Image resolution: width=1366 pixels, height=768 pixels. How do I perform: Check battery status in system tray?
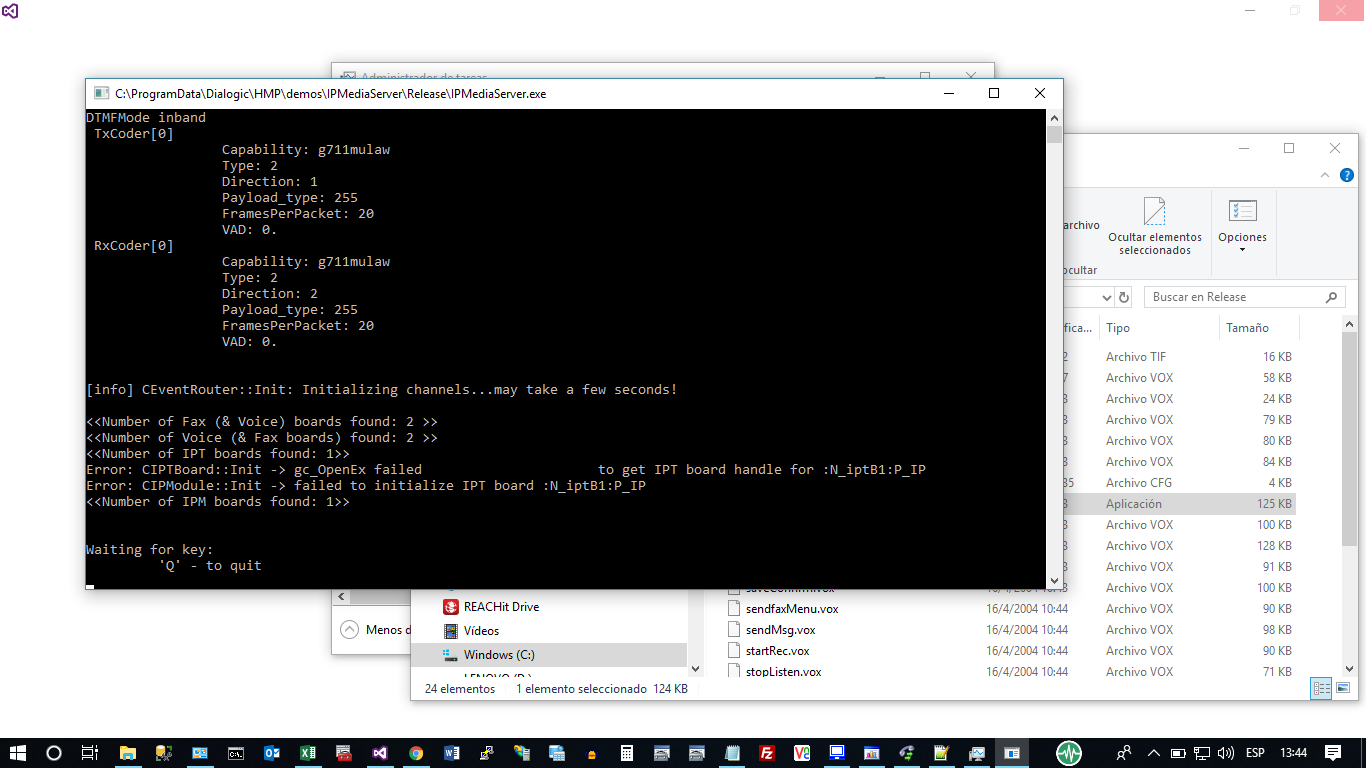(1178, 753)
